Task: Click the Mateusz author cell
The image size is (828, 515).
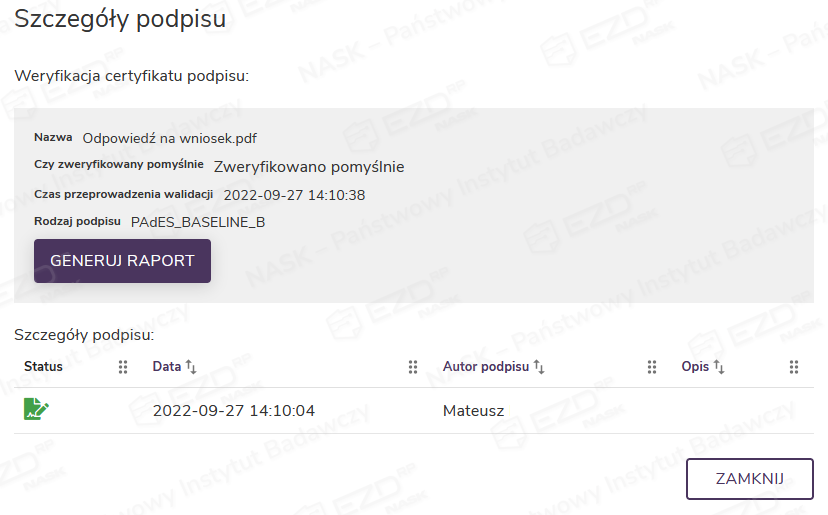Action: [473, 410]
